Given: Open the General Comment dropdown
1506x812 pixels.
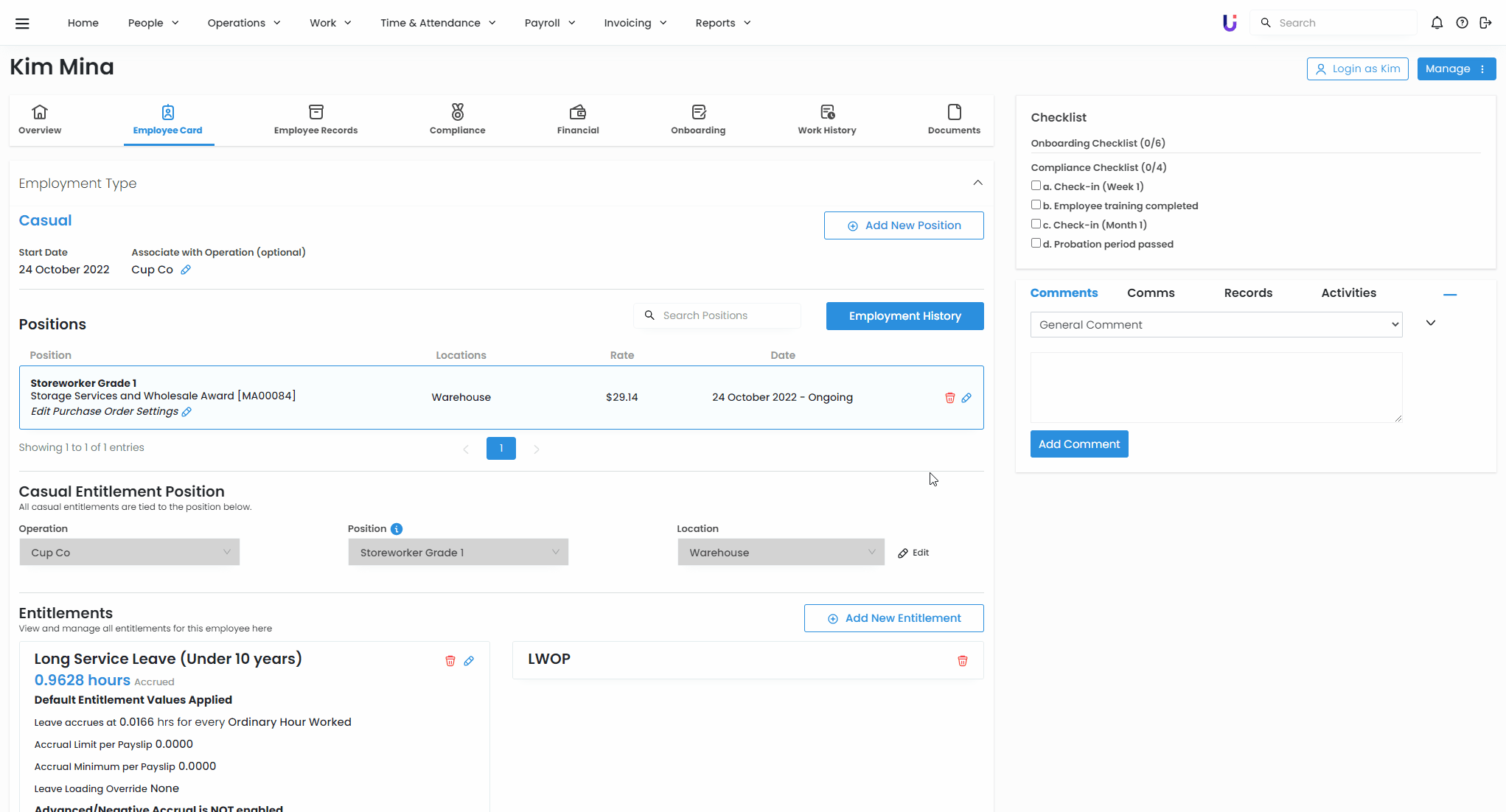Looking at the screenshot, I should pos(1216,325).
